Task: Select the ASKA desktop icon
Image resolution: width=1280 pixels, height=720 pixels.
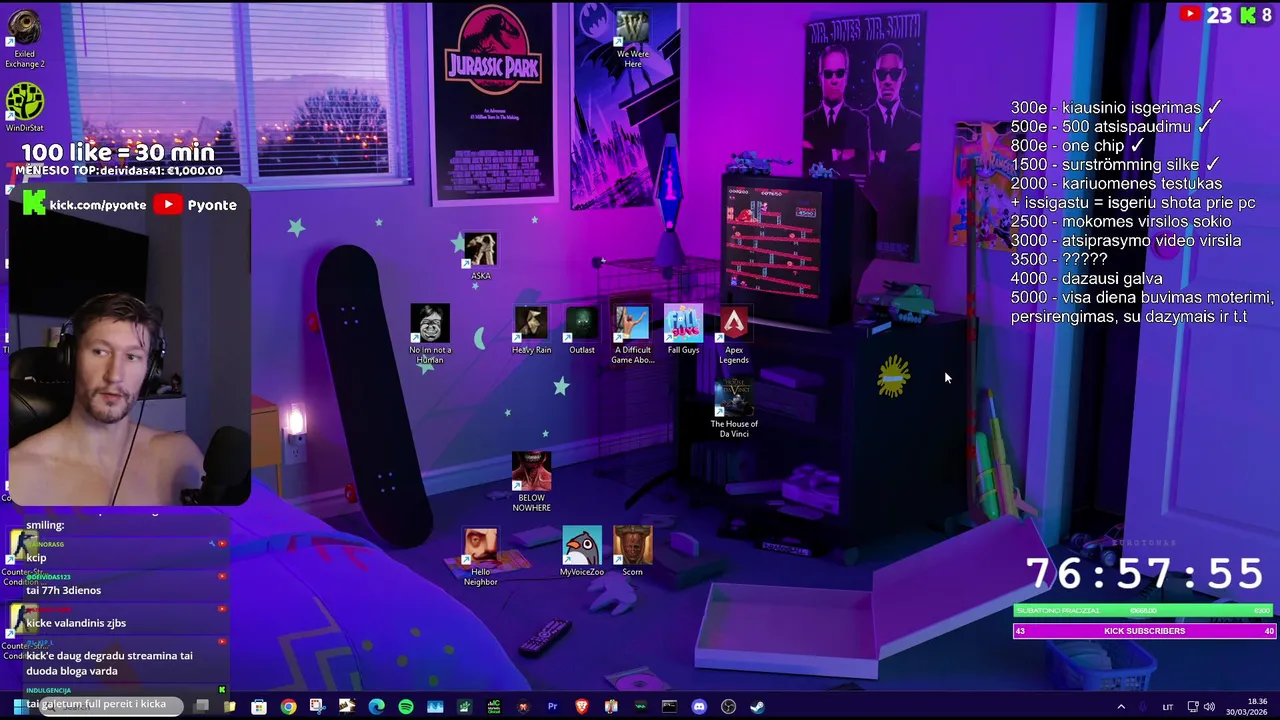Action: 480,257
